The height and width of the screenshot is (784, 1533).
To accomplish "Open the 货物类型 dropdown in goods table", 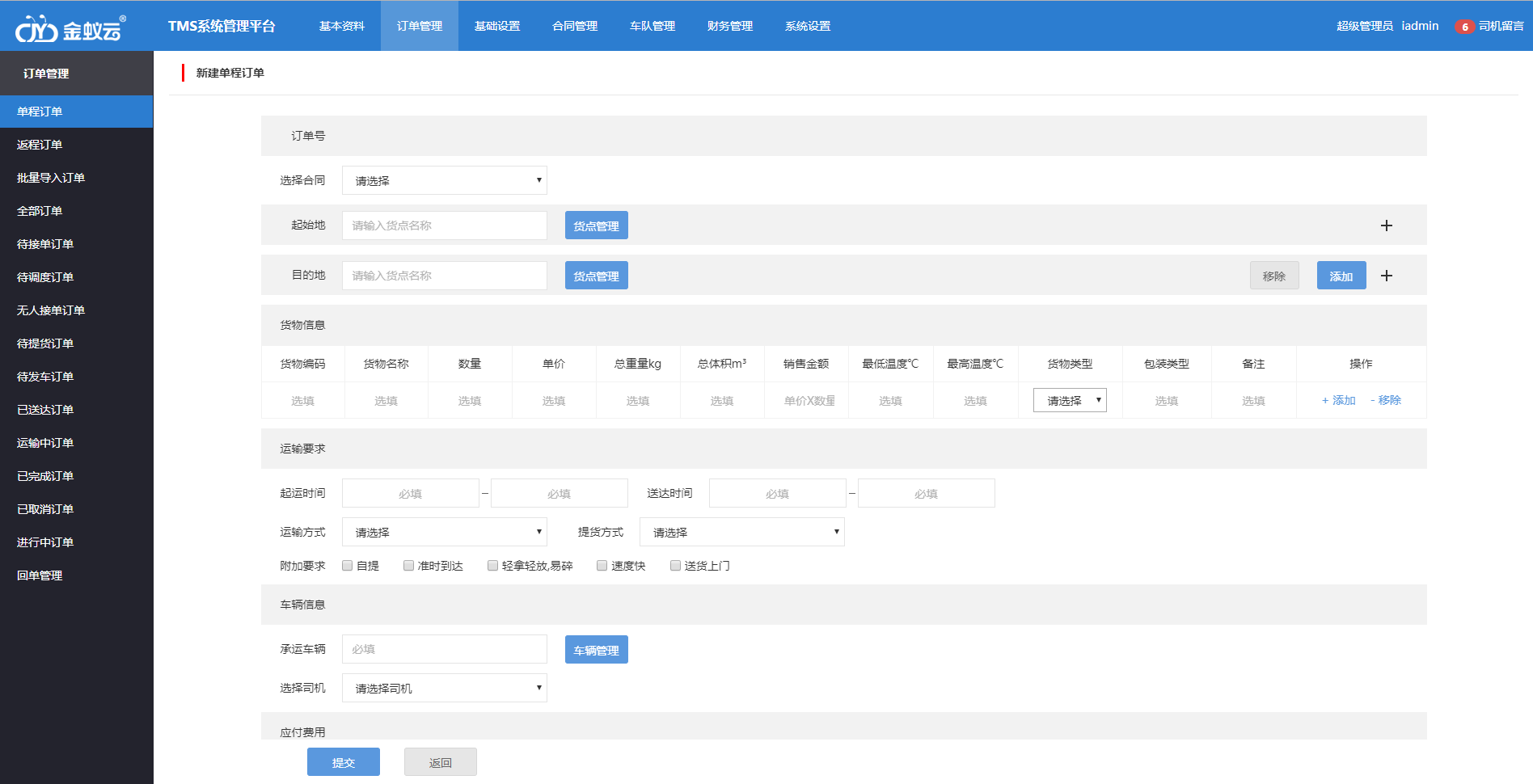I will coord(1070,400).
